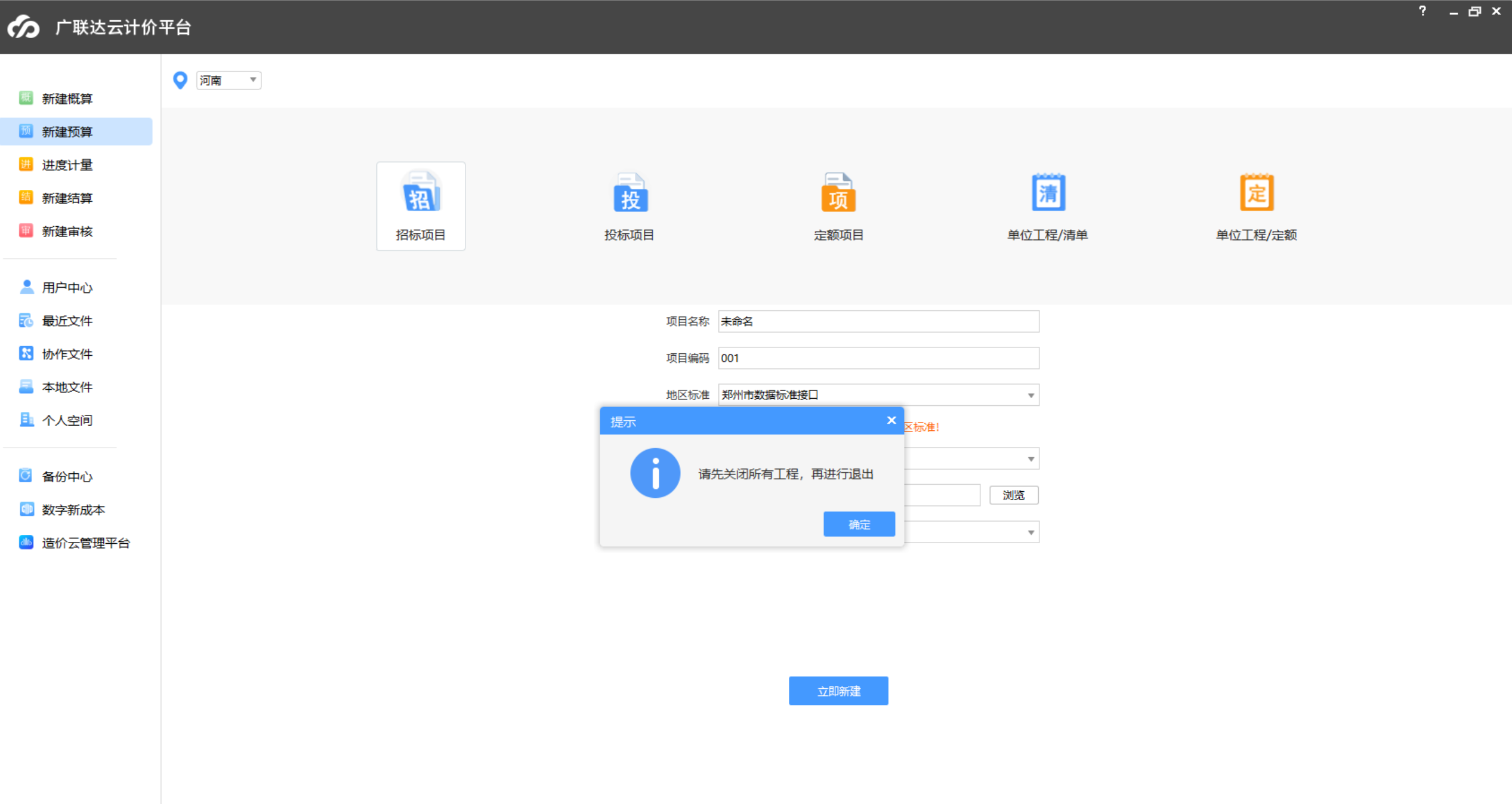The image size is (1512, 804).
Task: Expand the dropdown above the 浏览 row
Action: [x=1030, y=459]
